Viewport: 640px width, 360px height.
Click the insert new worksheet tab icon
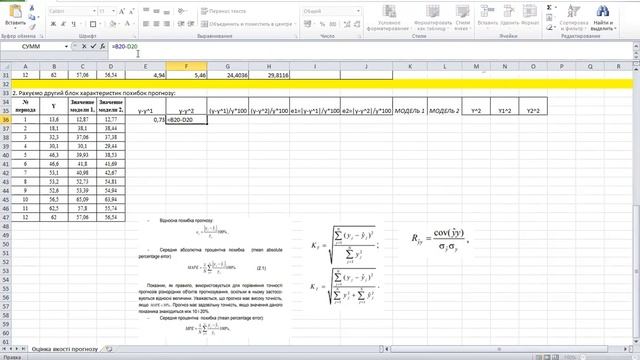pos(109,349)
